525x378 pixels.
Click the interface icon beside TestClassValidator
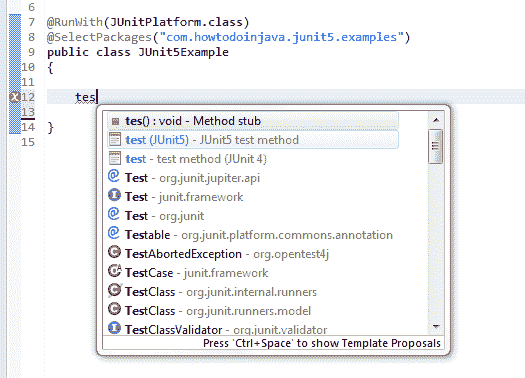(114, 328)
